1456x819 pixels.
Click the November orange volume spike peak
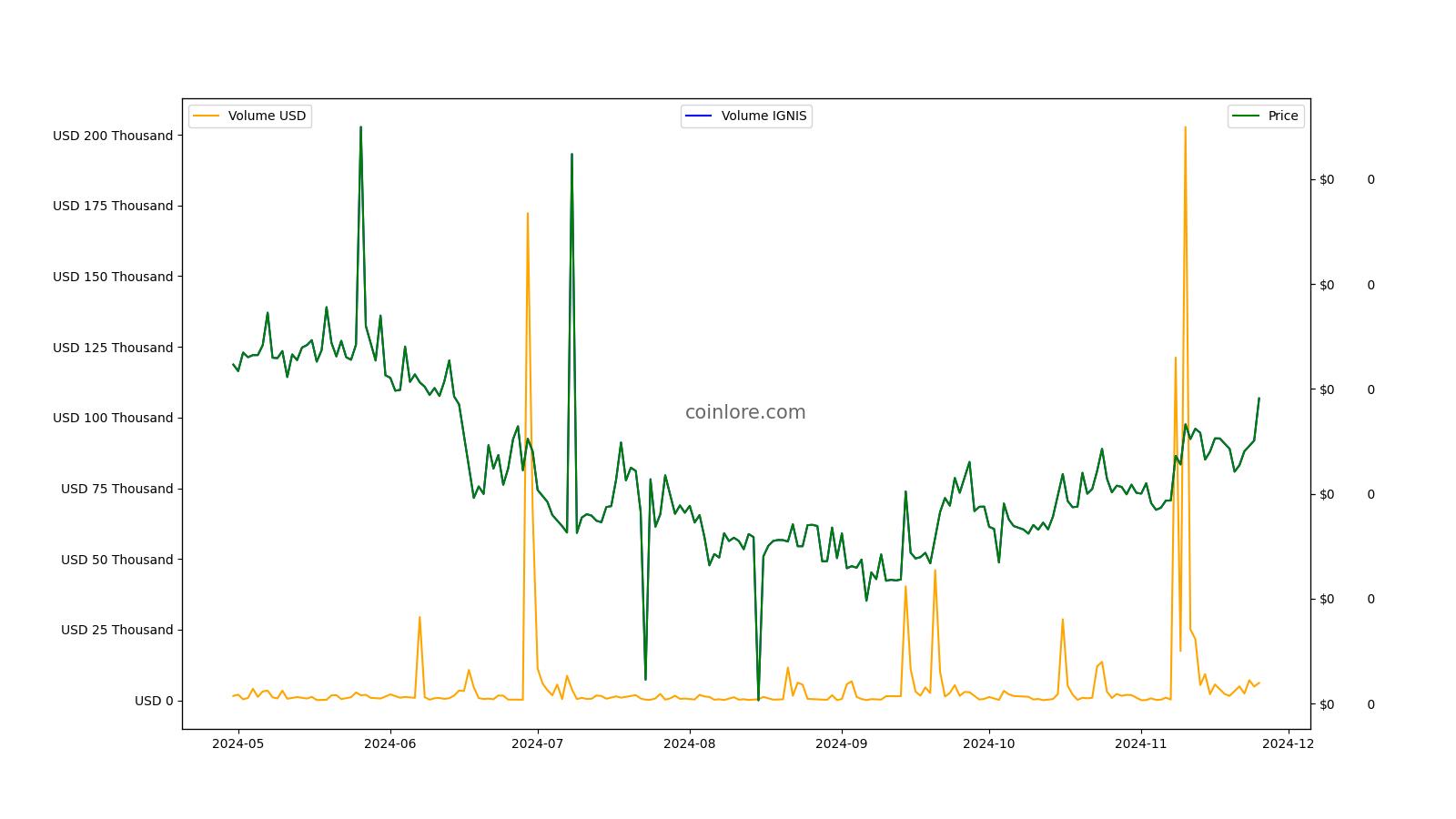[x=1185, y=128]
